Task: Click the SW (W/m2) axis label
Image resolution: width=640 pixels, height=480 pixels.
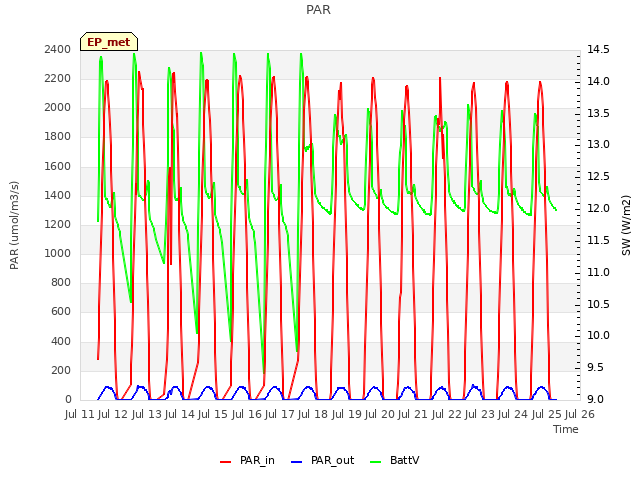Action: coord(626,225)
